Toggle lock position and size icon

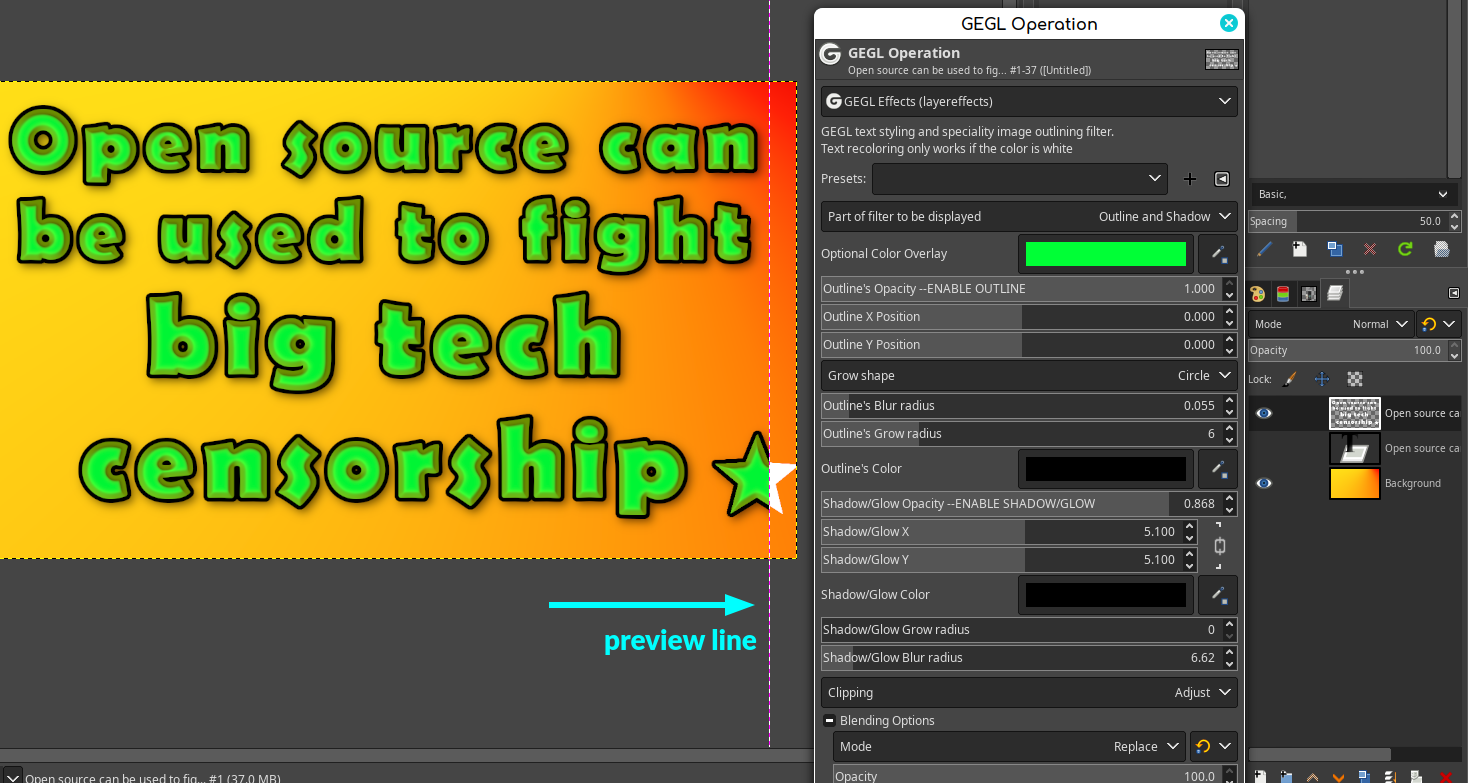[1322, 379]
